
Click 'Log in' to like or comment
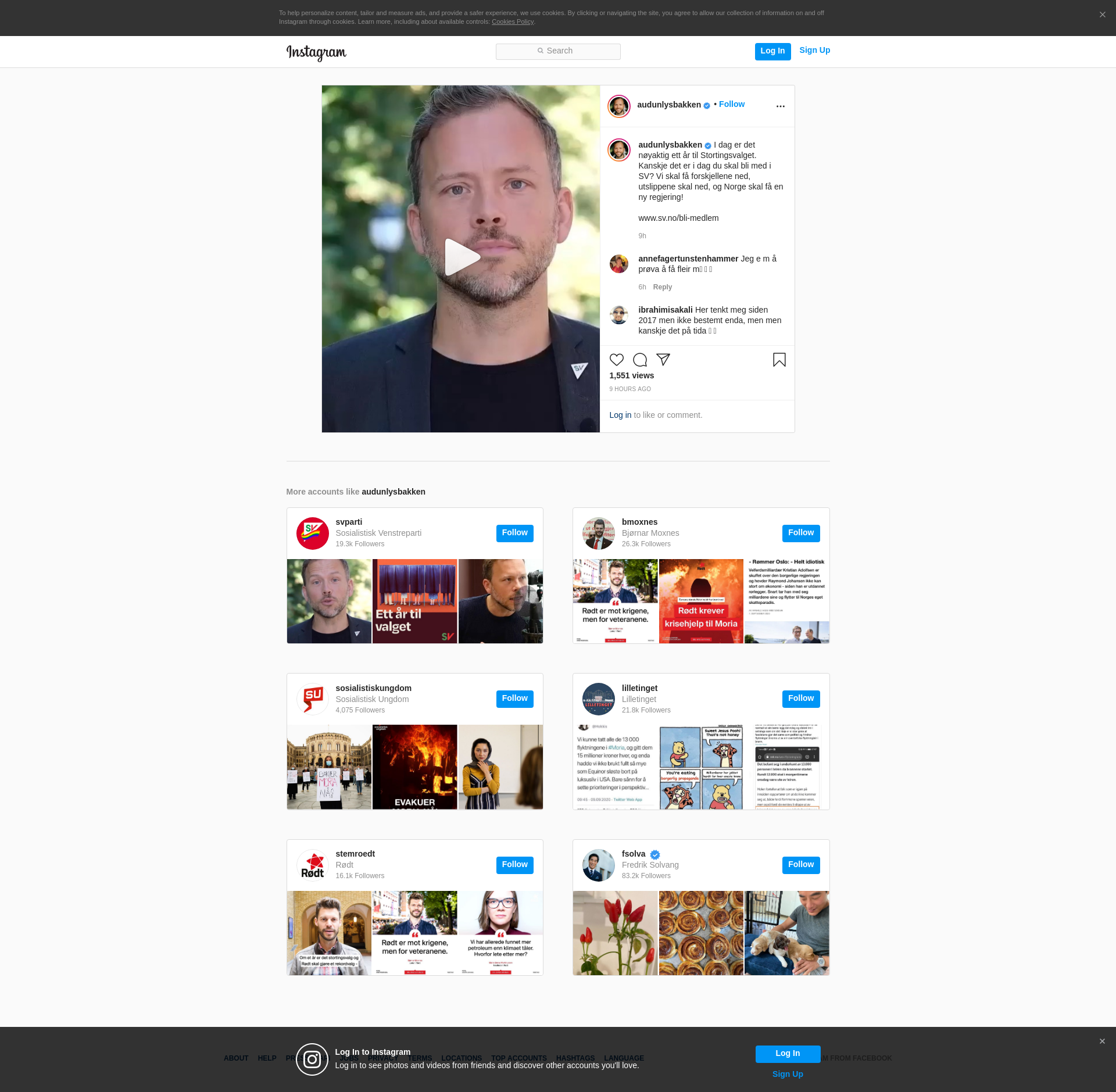(x=620, y=415)
